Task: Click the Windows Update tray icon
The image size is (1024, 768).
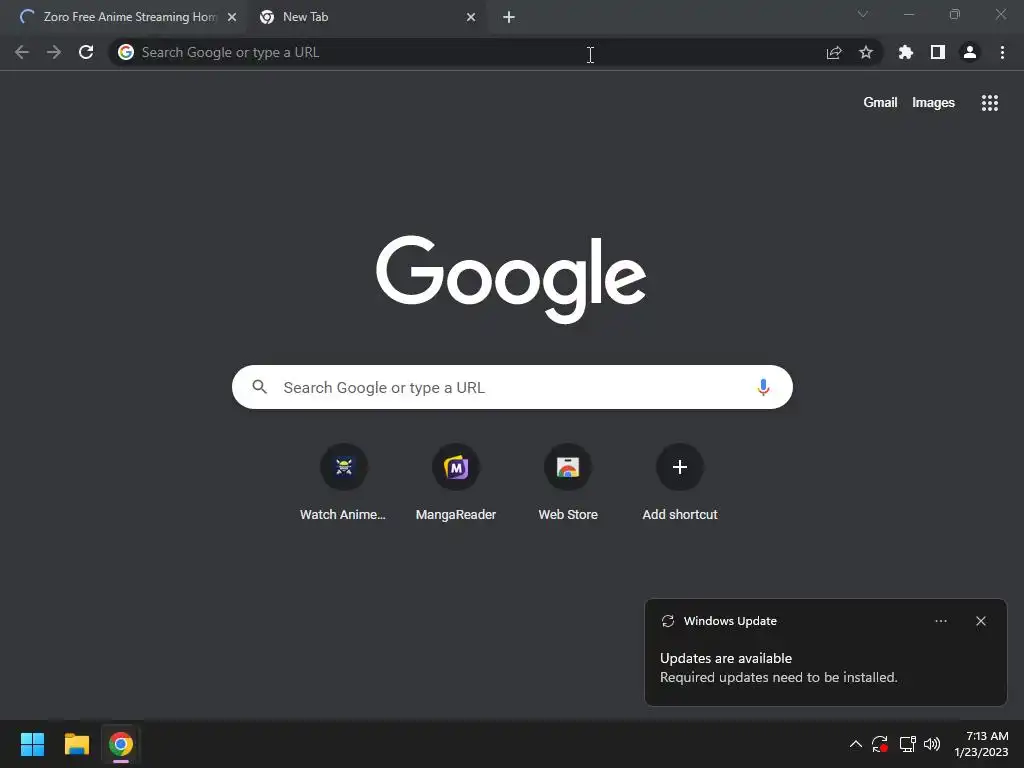Action: (x=880, y=744)
